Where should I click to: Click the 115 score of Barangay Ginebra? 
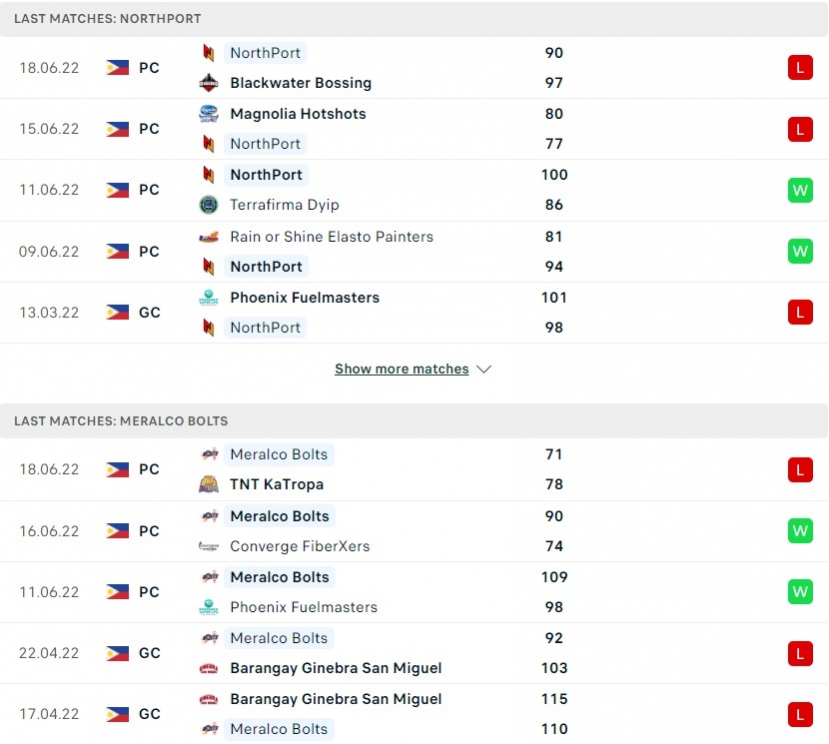[x=554, y=699]
